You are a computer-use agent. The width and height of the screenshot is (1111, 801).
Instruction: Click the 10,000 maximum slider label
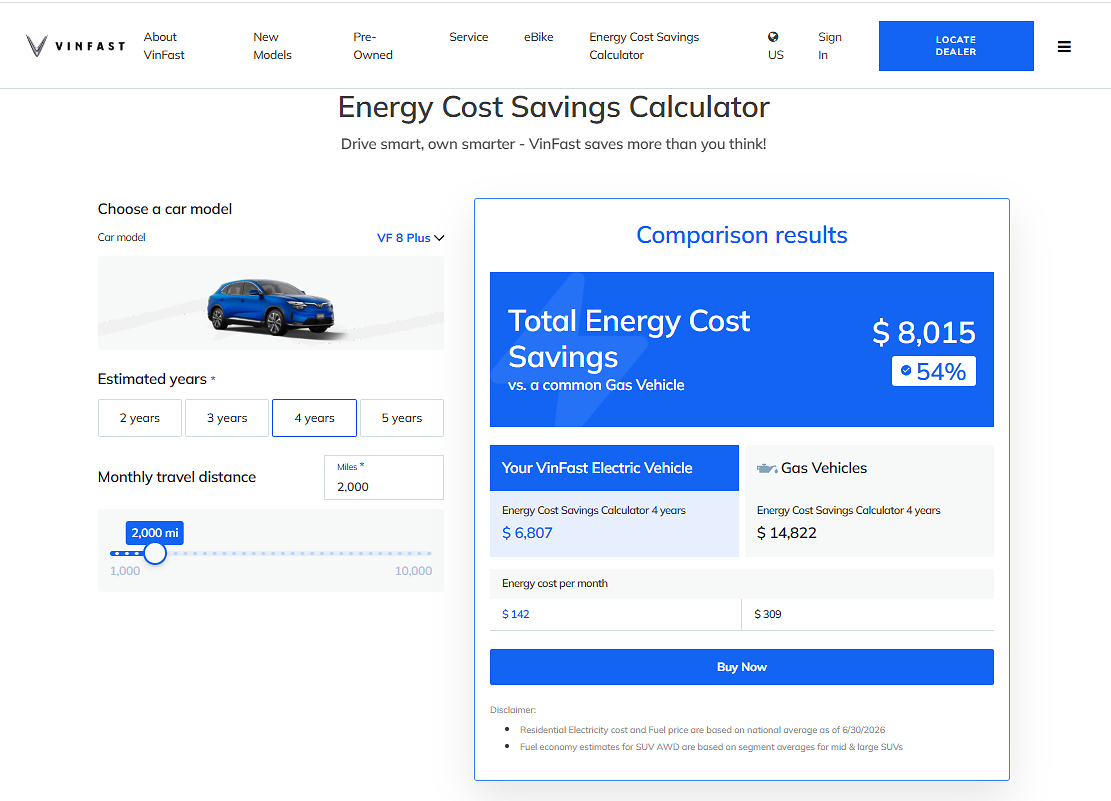point(413,571)
